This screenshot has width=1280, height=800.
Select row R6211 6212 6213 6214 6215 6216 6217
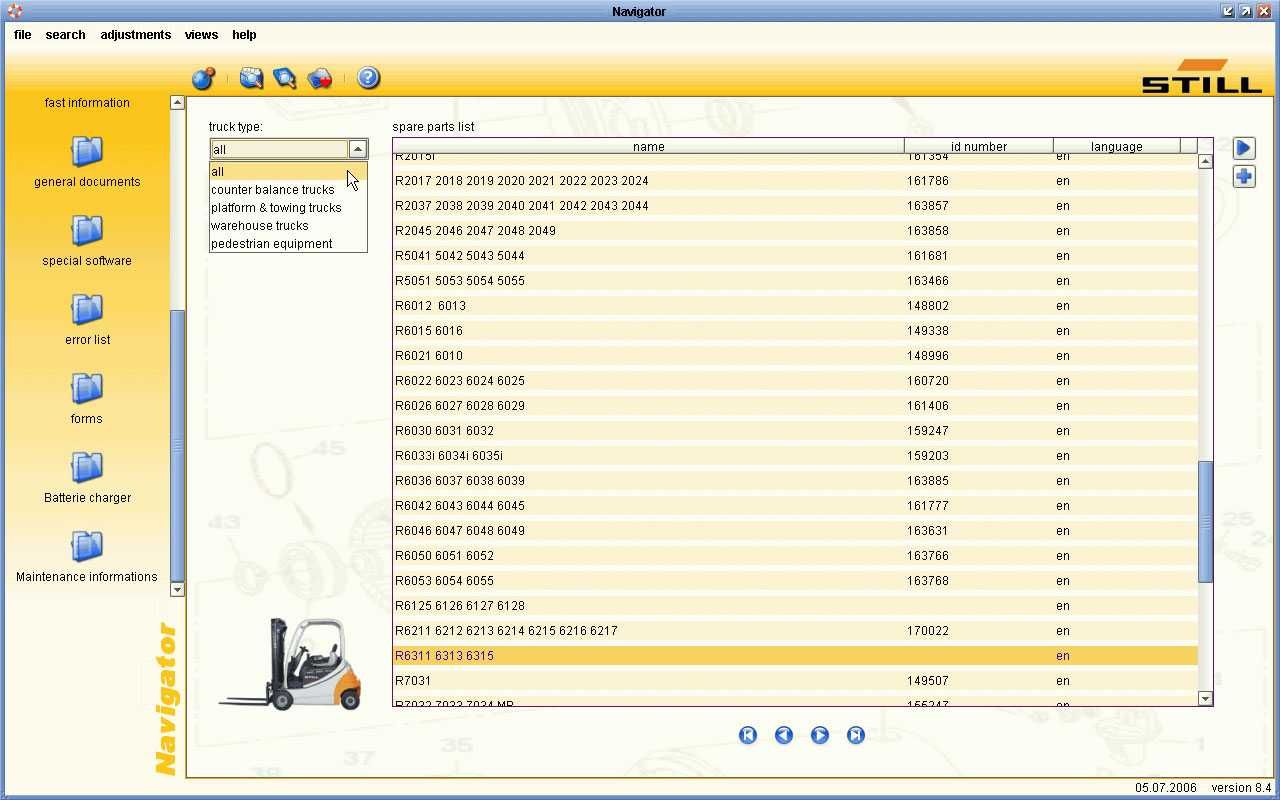[x=795, y=631]
